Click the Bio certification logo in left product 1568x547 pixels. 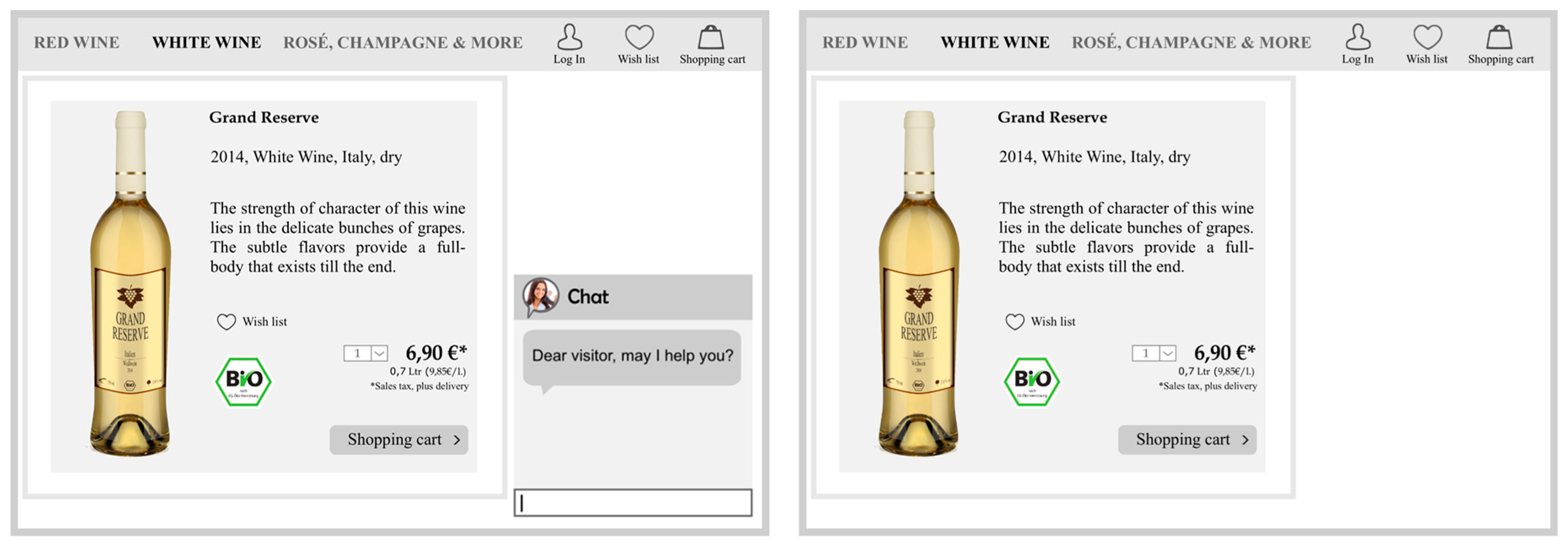point(243,382)
